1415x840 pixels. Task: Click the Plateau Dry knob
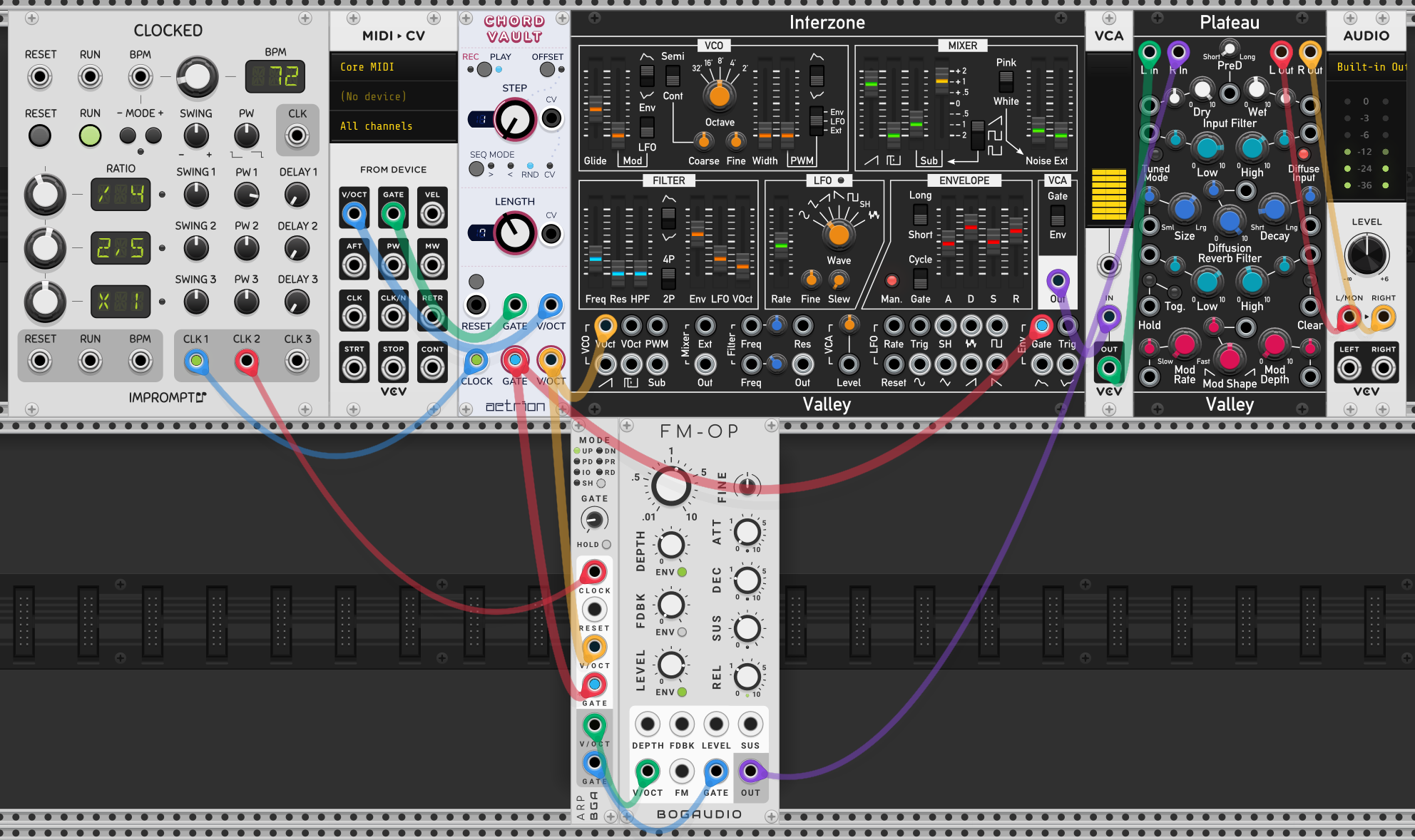pos(1202,90)
